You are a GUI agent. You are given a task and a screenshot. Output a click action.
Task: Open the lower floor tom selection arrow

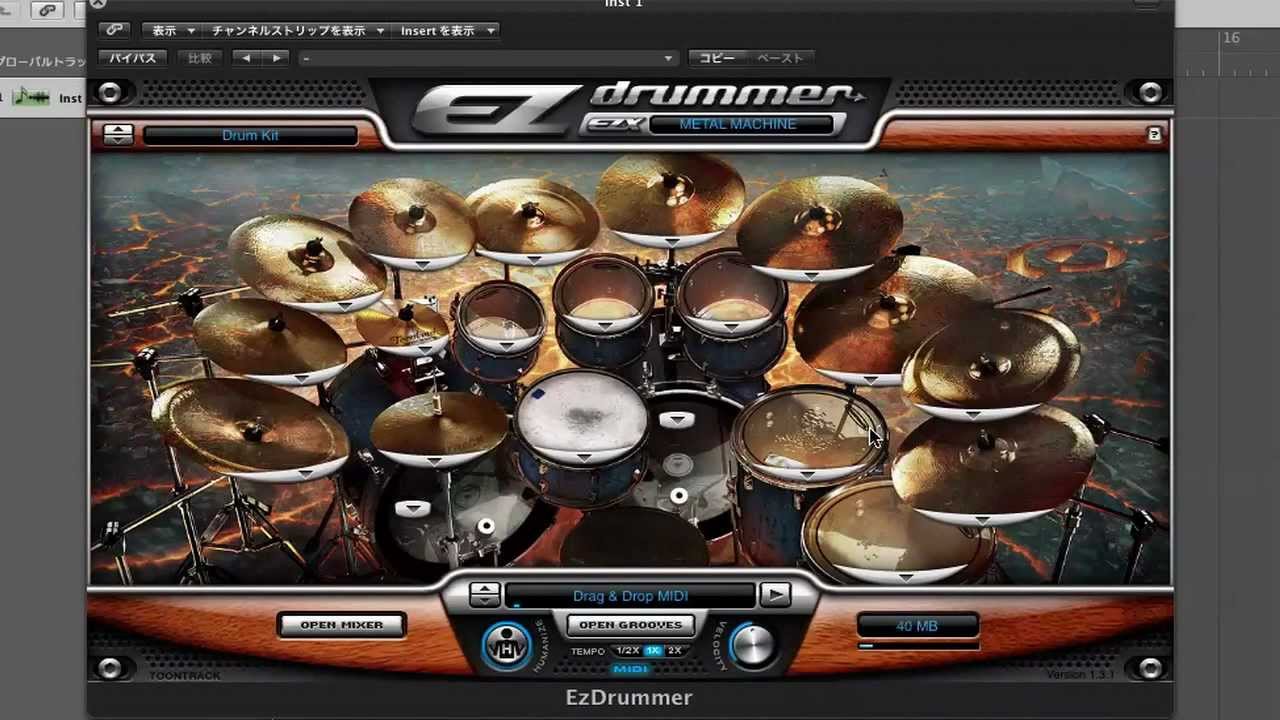(x=905, y=577)
